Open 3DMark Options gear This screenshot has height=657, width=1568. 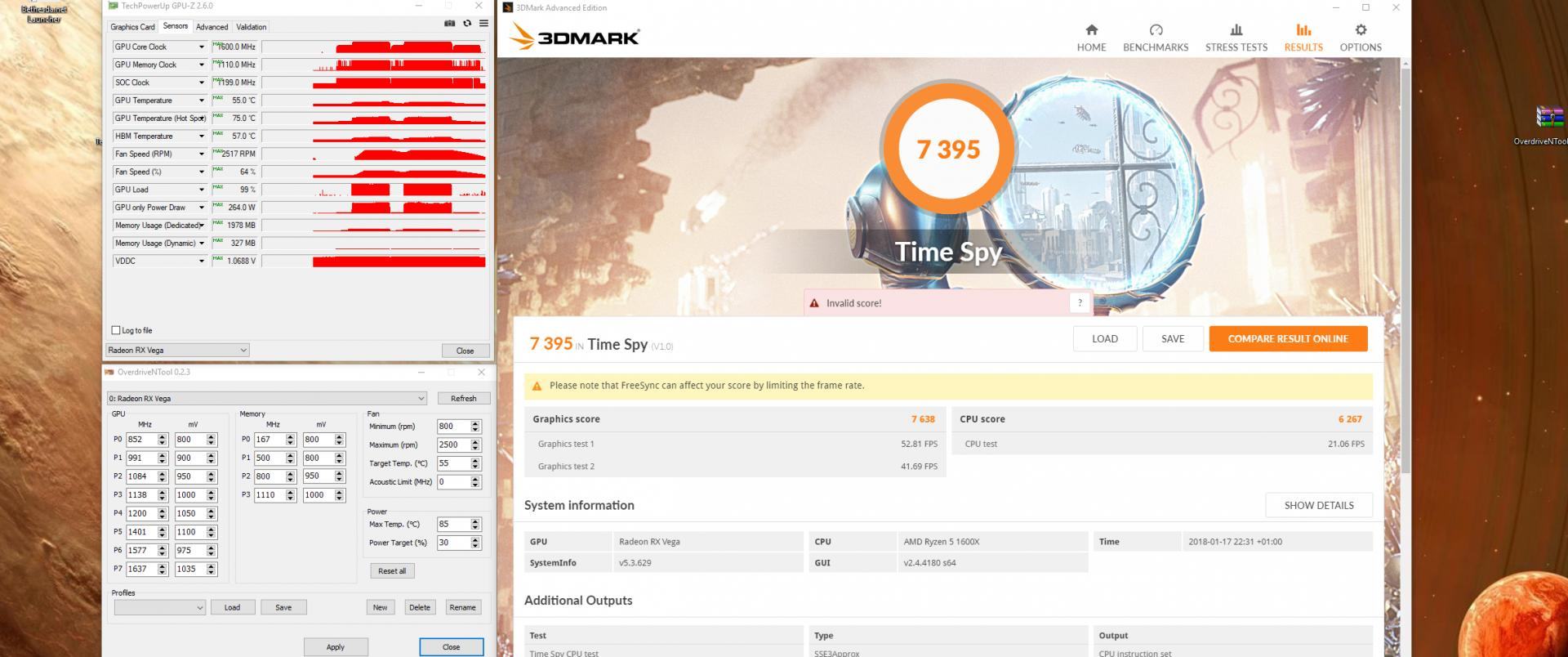pos(1361,38)
